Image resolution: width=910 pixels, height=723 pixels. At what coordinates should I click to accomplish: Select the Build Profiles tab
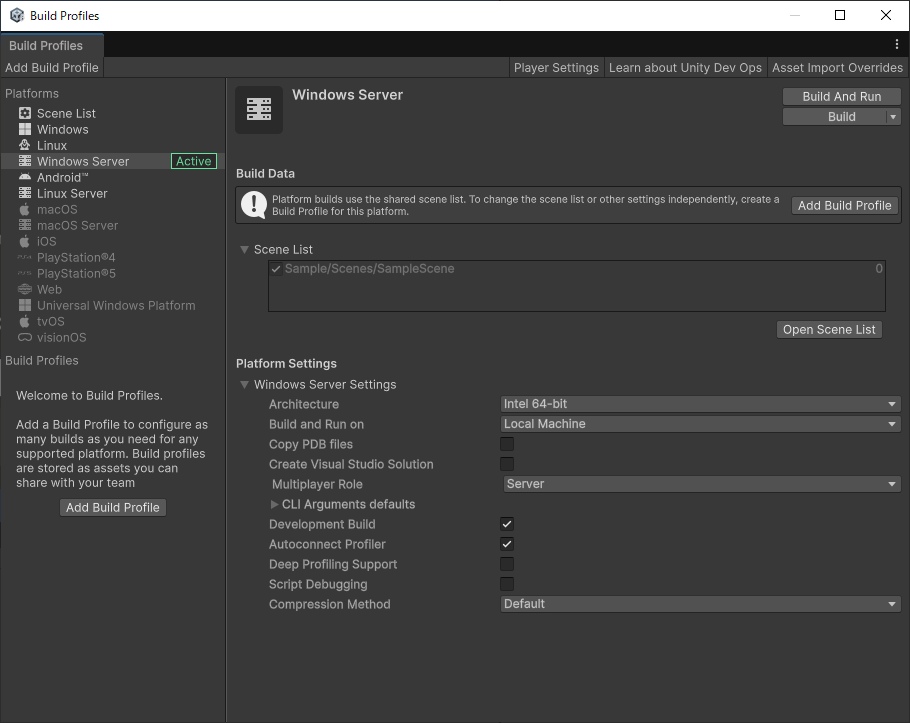pos(52,45)
